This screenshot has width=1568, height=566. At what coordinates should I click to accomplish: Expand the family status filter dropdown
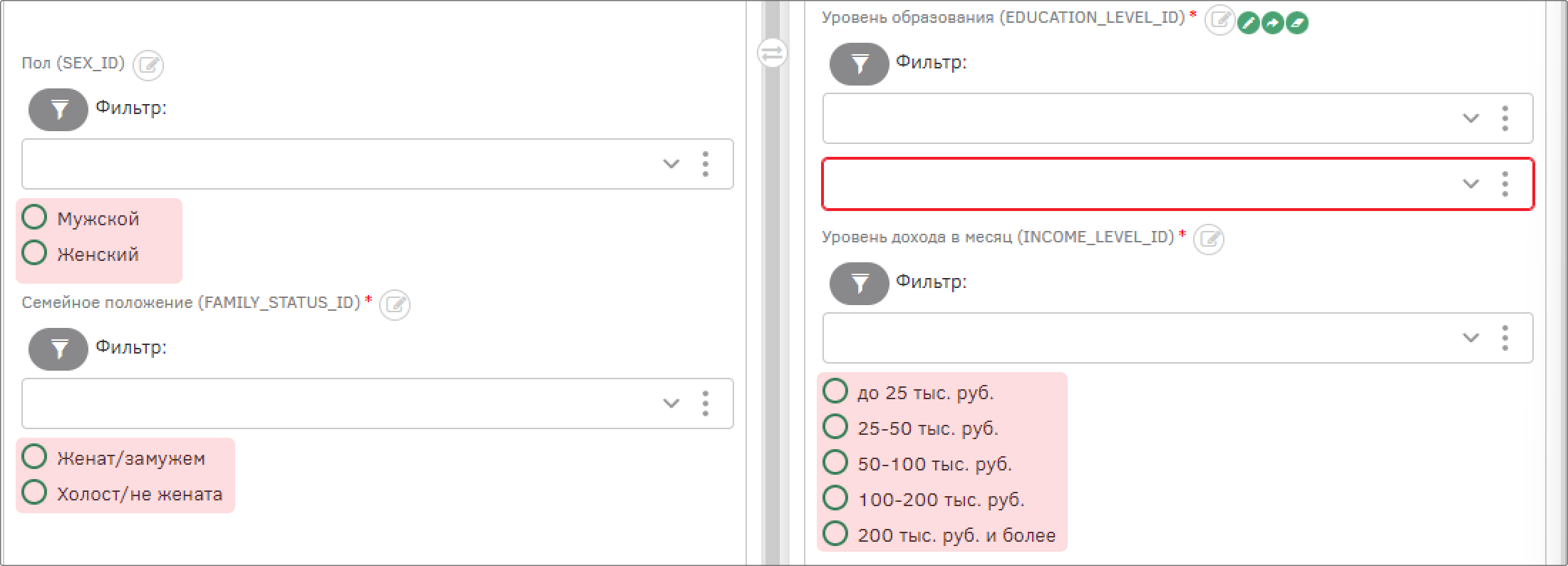pos(671,403)
